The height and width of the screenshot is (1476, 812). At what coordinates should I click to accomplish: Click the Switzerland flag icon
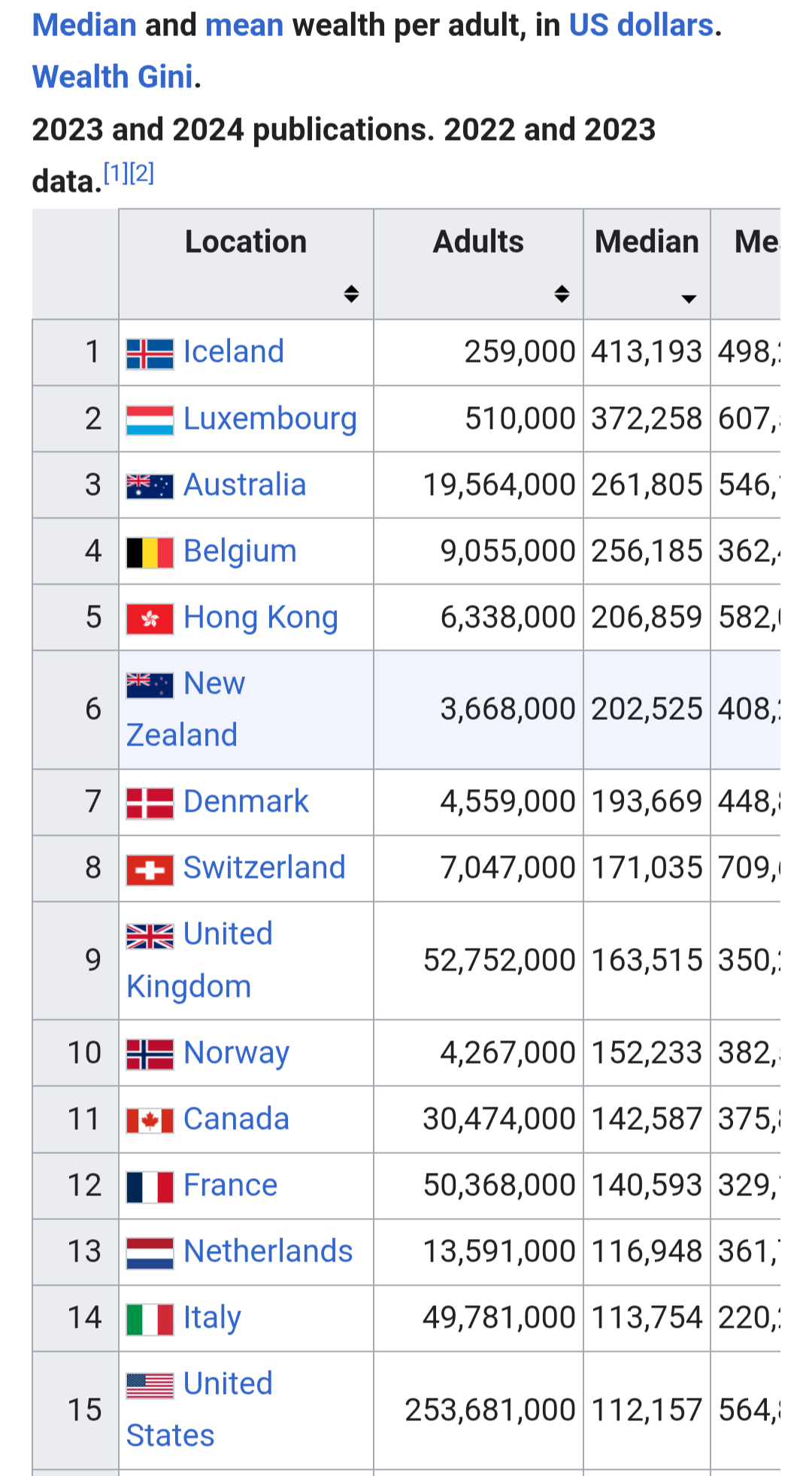[150, 870]
